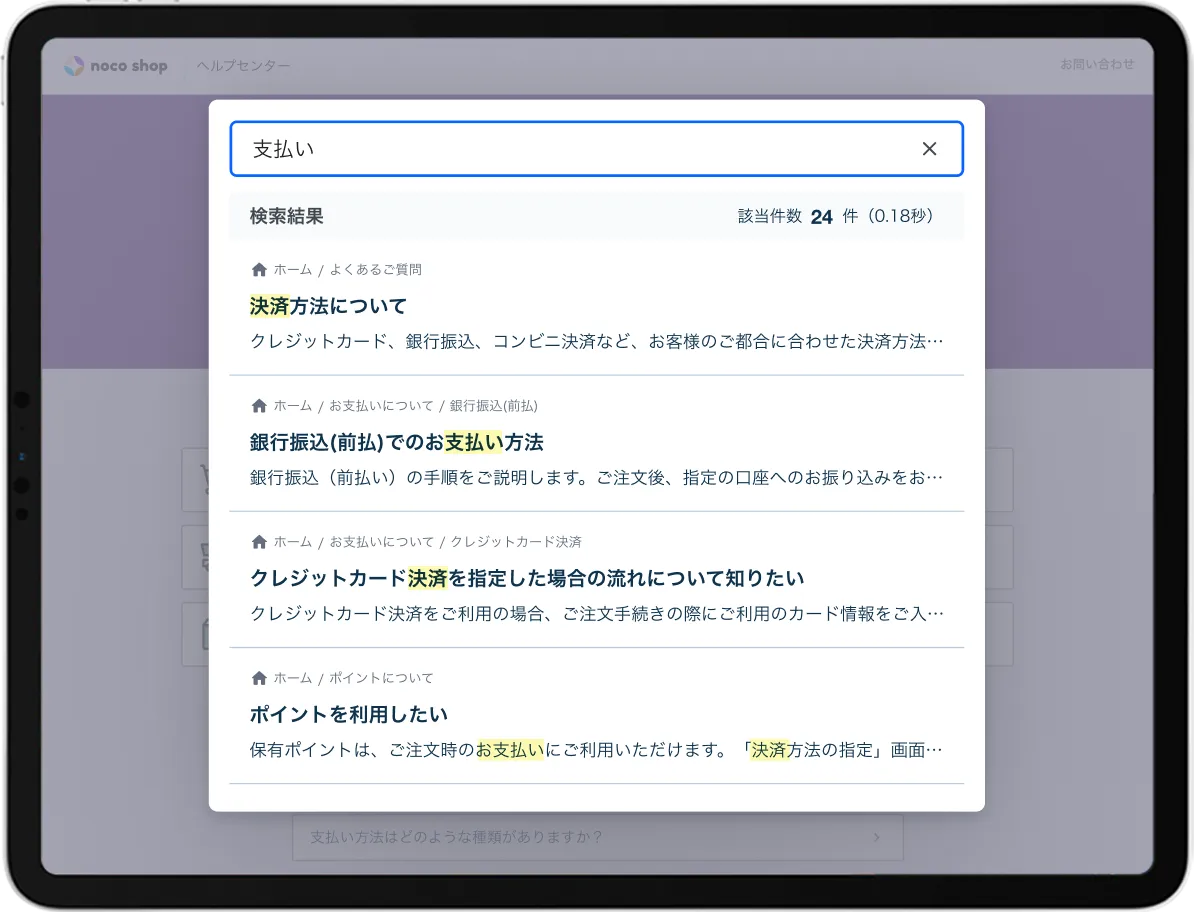Image resolution: width=1196 pixels, height=912 pixels.
Task: Go to ヘルプセンター in header
Action: (x=243, y=66)
